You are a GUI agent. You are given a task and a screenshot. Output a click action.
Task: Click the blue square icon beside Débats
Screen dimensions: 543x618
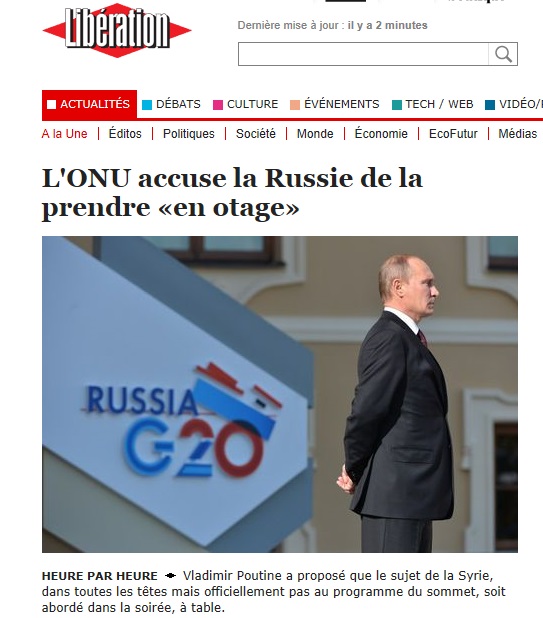pyautogui.click(x=147, y=105)
